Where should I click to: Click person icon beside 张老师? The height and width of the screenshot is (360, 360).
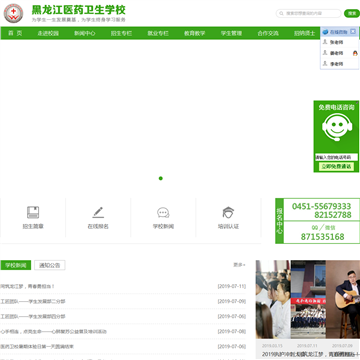point(325,42)
